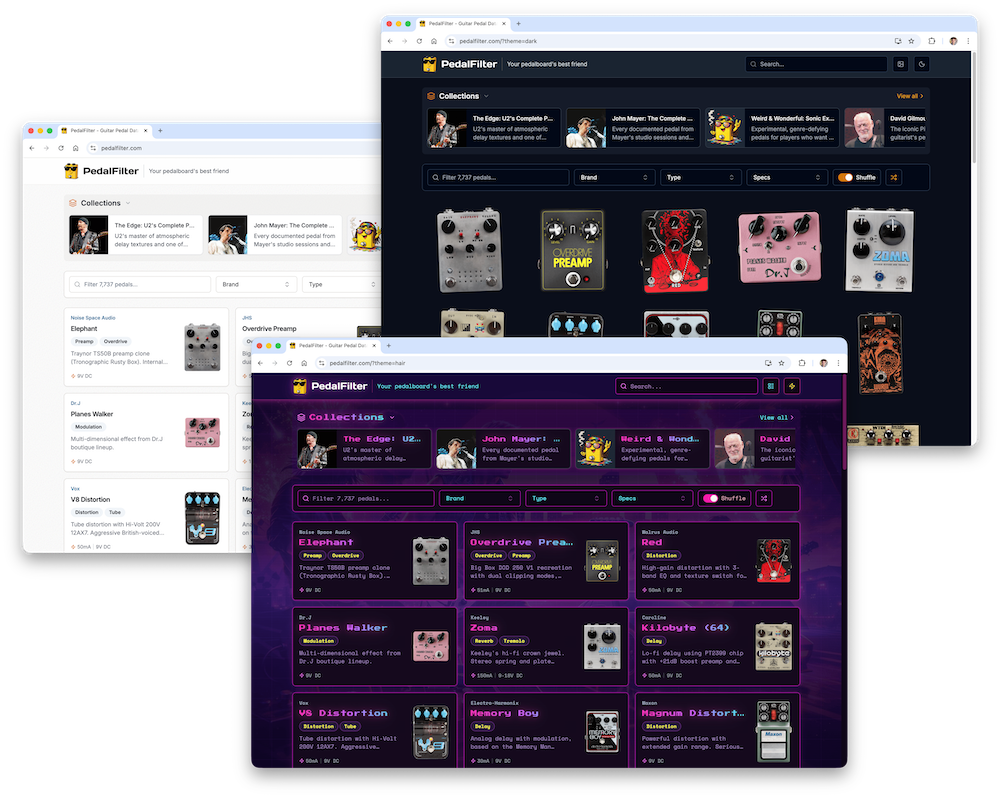The image size is (1000, 798).
Task: Click reload icon in the purple window toolbar
Action: coord(290,363)
